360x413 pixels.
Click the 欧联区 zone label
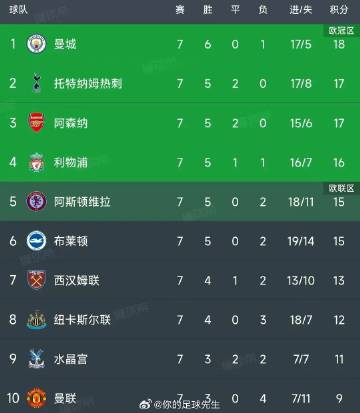click(x=341, y=188)
